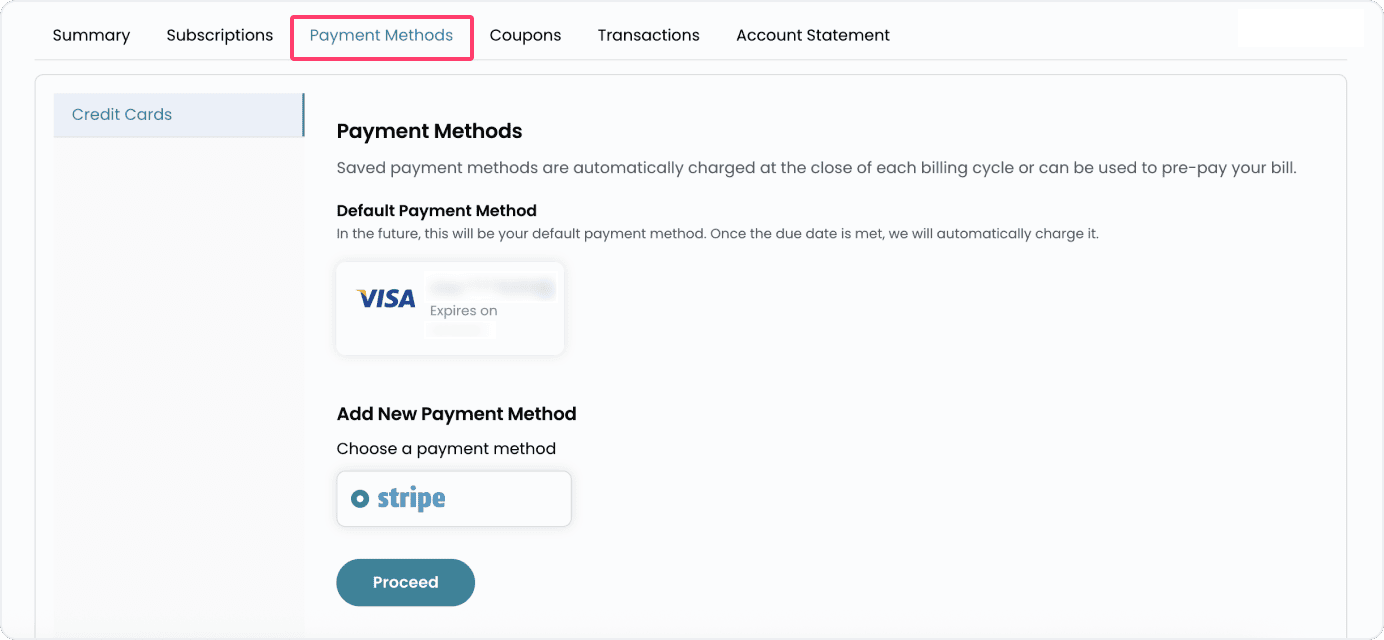Click the masked card number on the card
Screen dimensions: 1384x640
pyautogui.click(x=491, y=287)
